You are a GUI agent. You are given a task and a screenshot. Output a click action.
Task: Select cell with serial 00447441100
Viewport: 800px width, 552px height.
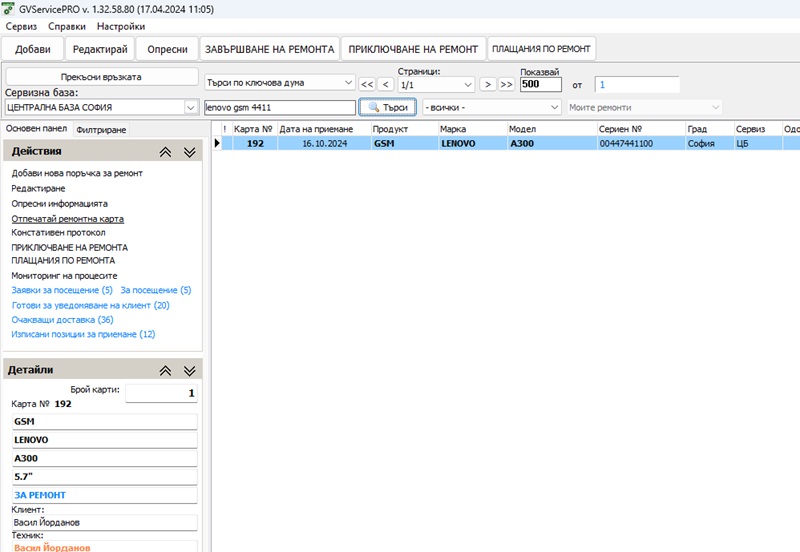point(641,143)
